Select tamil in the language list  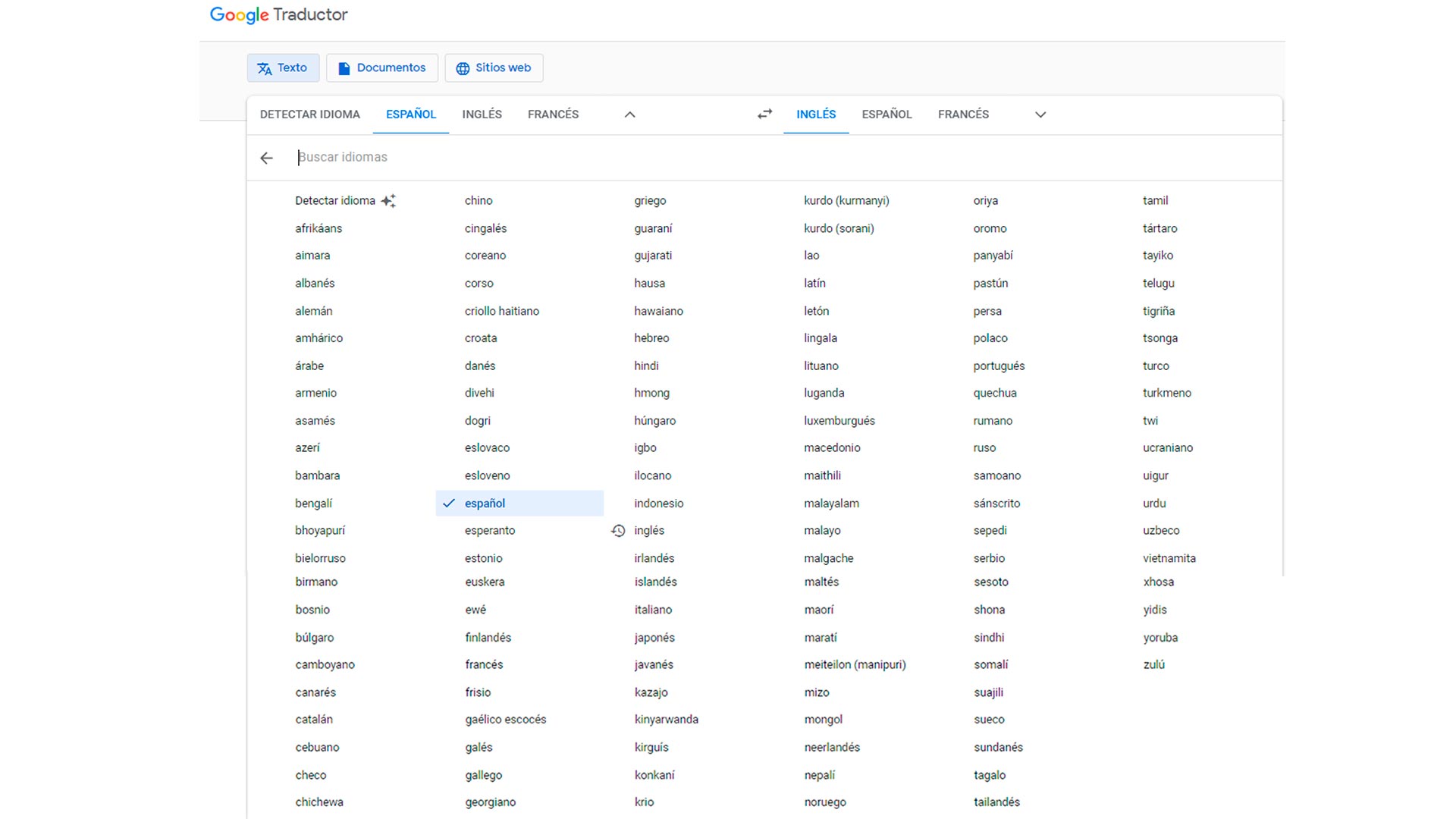click(1155, 201)
